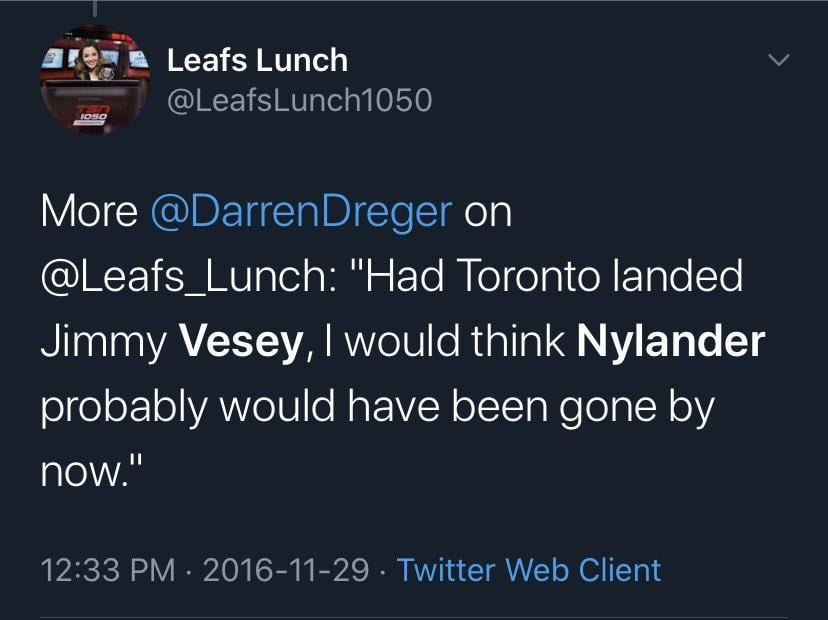Open the Twitter Web Client link

click(x=529, y=570)
